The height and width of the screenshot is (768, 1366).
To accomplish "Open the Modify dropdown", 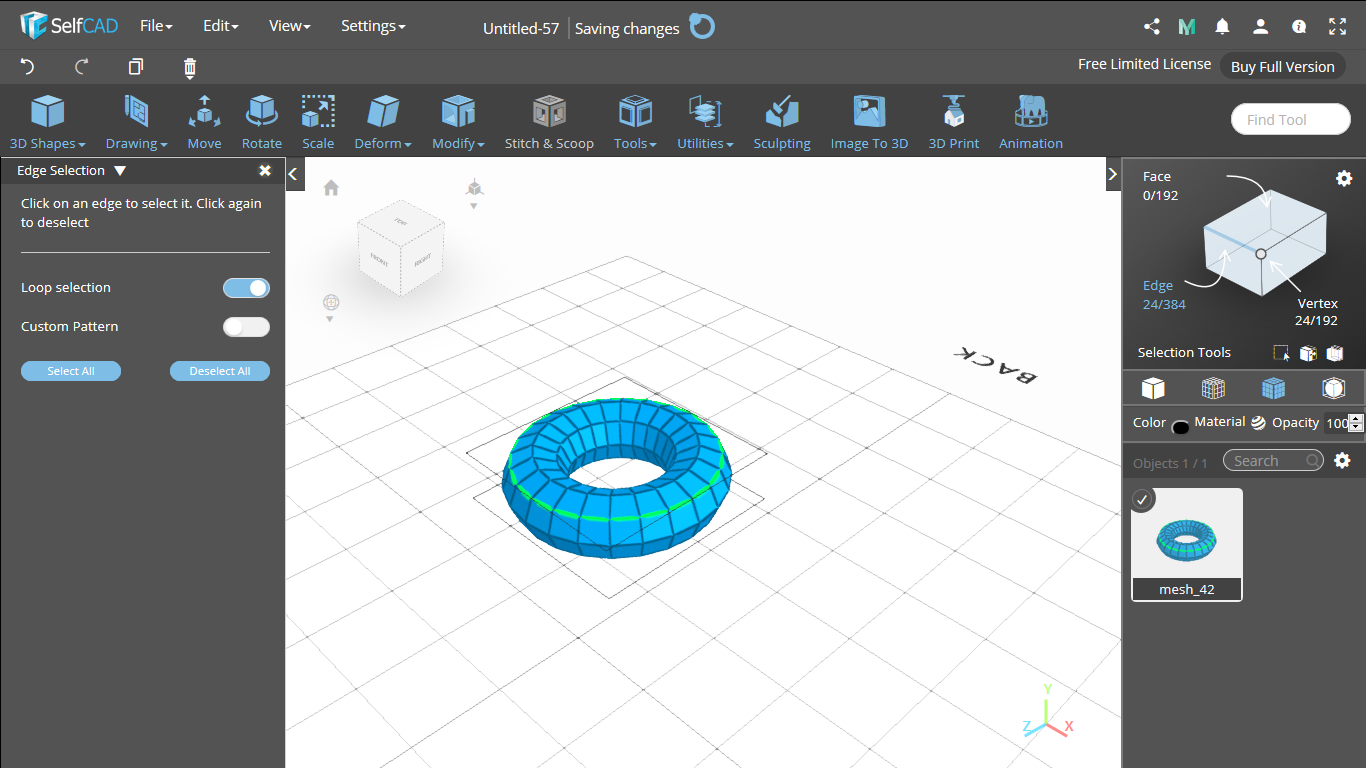I will [x=458, y=122].
